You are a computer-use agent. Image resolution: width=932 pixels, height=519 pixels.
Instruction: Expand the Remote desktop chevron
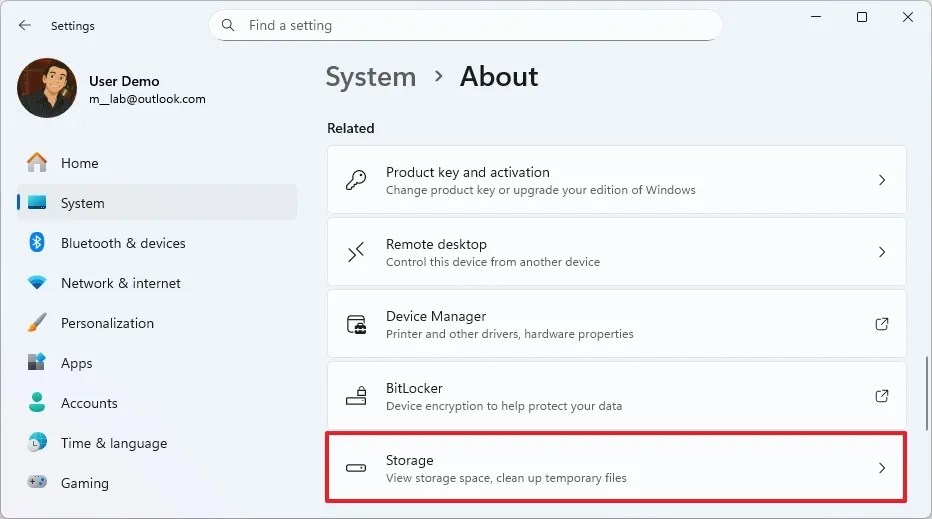tap(882, 252)
